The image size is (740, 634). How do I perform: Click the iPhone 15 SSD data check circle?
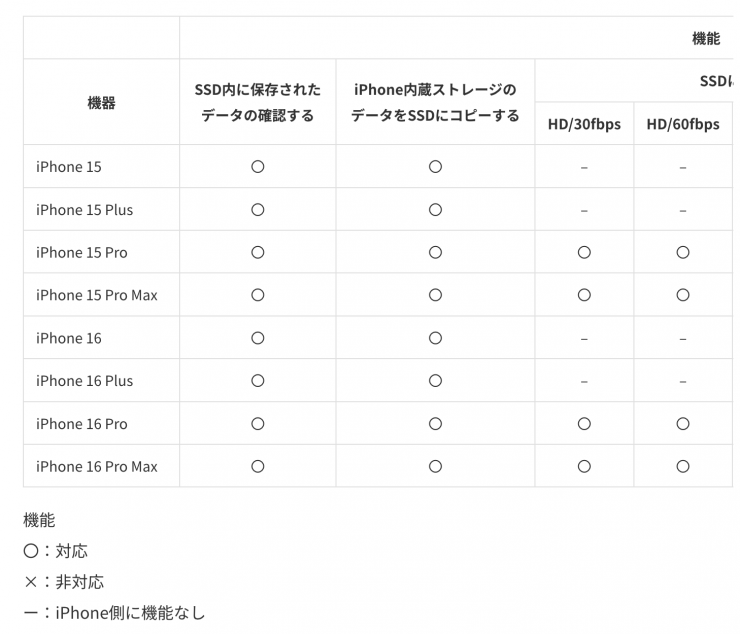point(257,167)
